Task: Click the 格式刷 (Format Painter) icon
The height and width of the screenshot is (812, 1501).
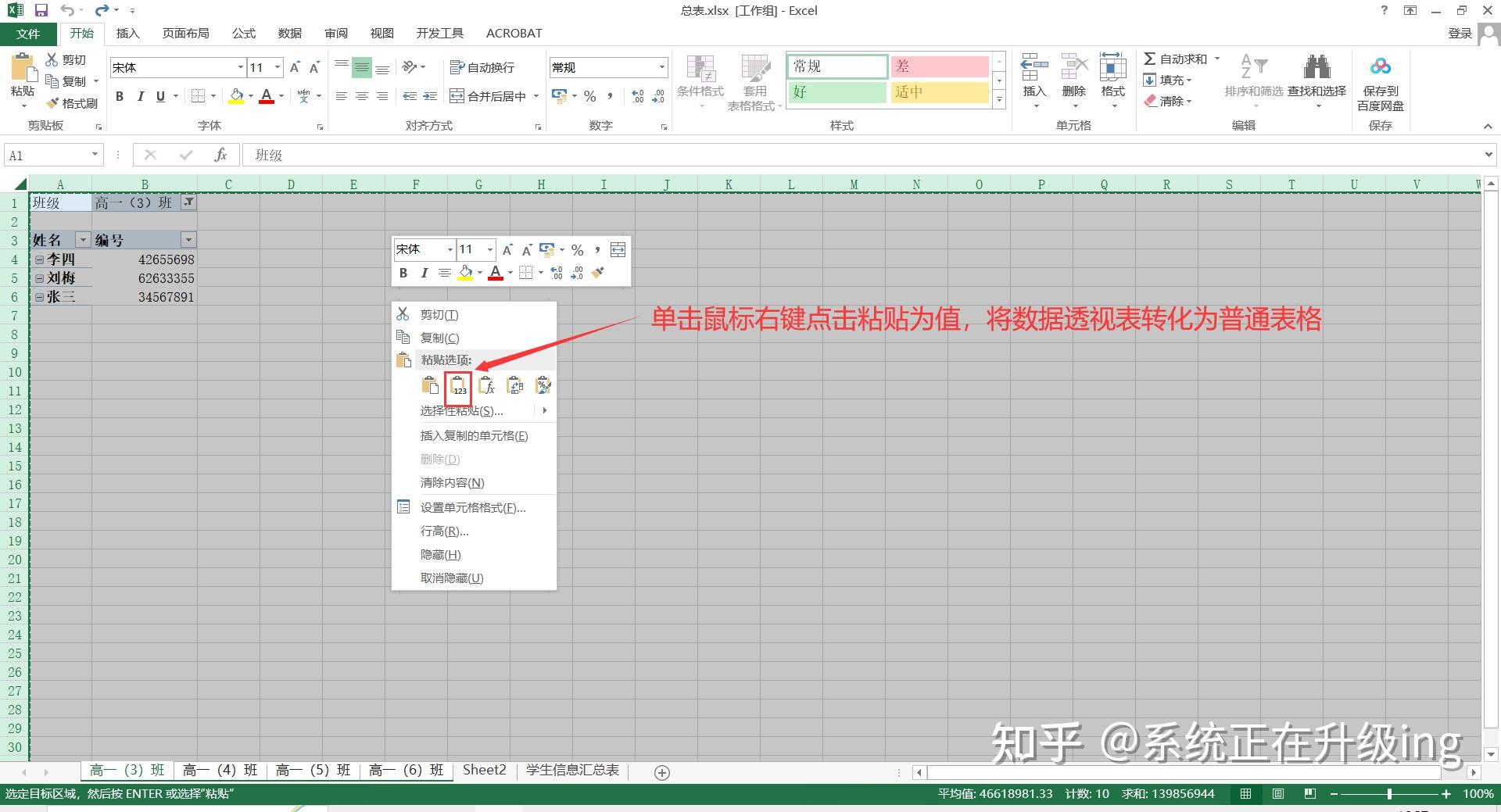Action: 73,102
